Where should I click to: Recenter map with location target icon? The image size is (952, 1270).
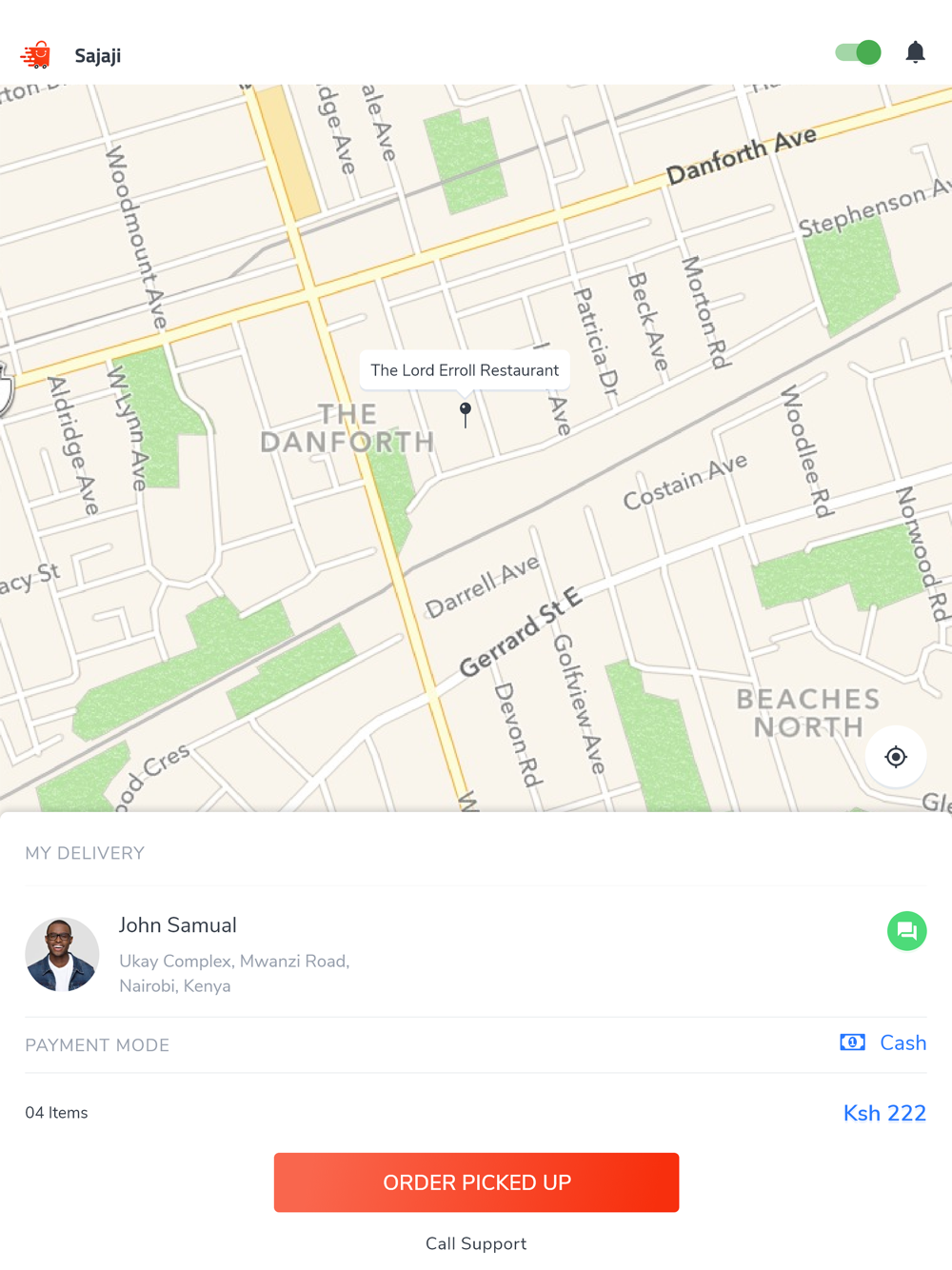[x=895, y=757]
